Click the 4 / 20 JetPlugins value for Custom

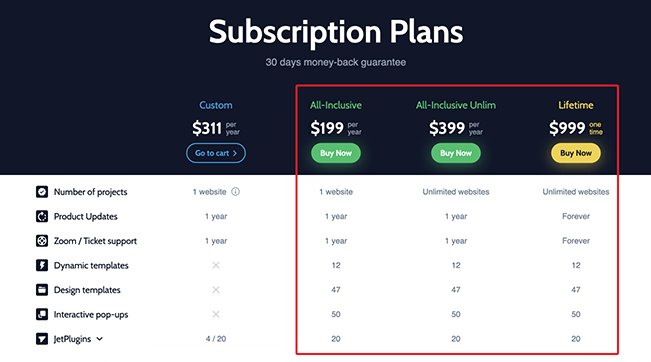coord(216,339)
